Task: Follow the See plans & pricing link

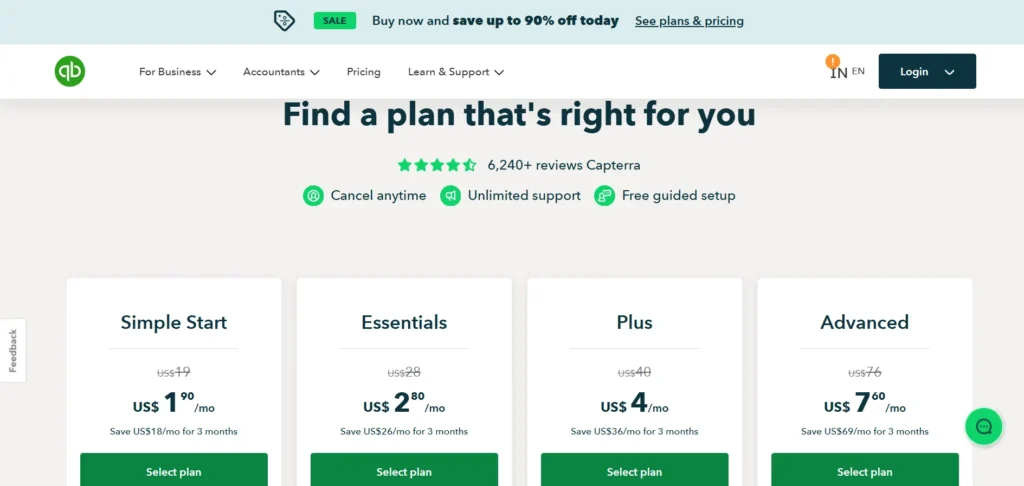Action: coord(689,21)
